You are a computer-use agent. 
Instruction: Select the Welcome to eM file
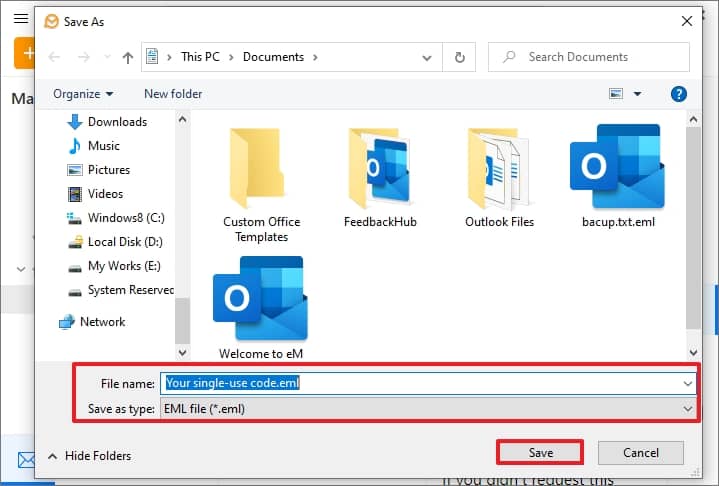point(261,308)
